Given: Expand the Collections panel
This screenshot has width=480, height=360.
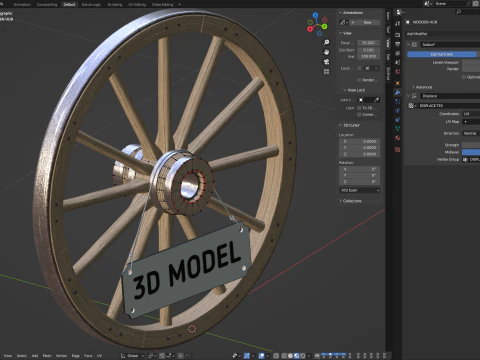Looking at the screenshot, I should tap(340, 201).
